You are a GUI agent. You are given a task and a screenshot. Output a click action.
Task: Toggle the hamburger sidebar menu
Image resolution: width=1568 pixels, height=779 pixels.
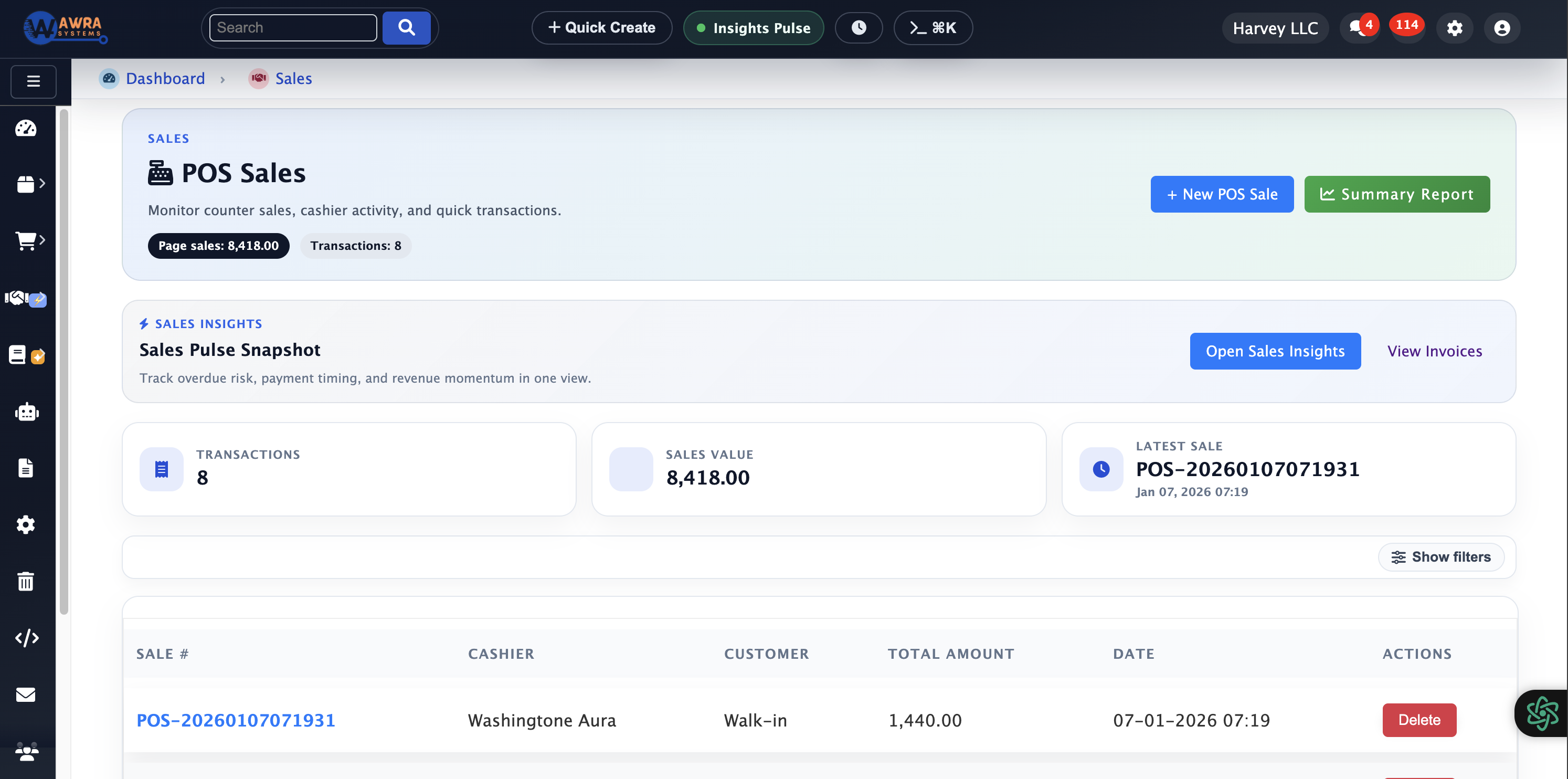click(x=34, y=81)
